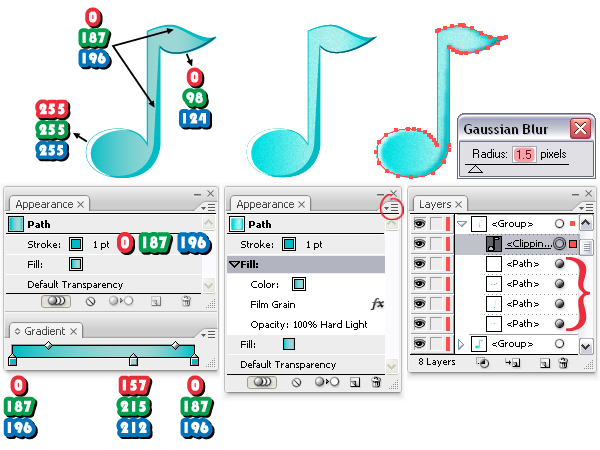Click Default Transparency in the Film Grain Appearance panel
This screenshot has height=450, width=600.
[x=288, y=365]
